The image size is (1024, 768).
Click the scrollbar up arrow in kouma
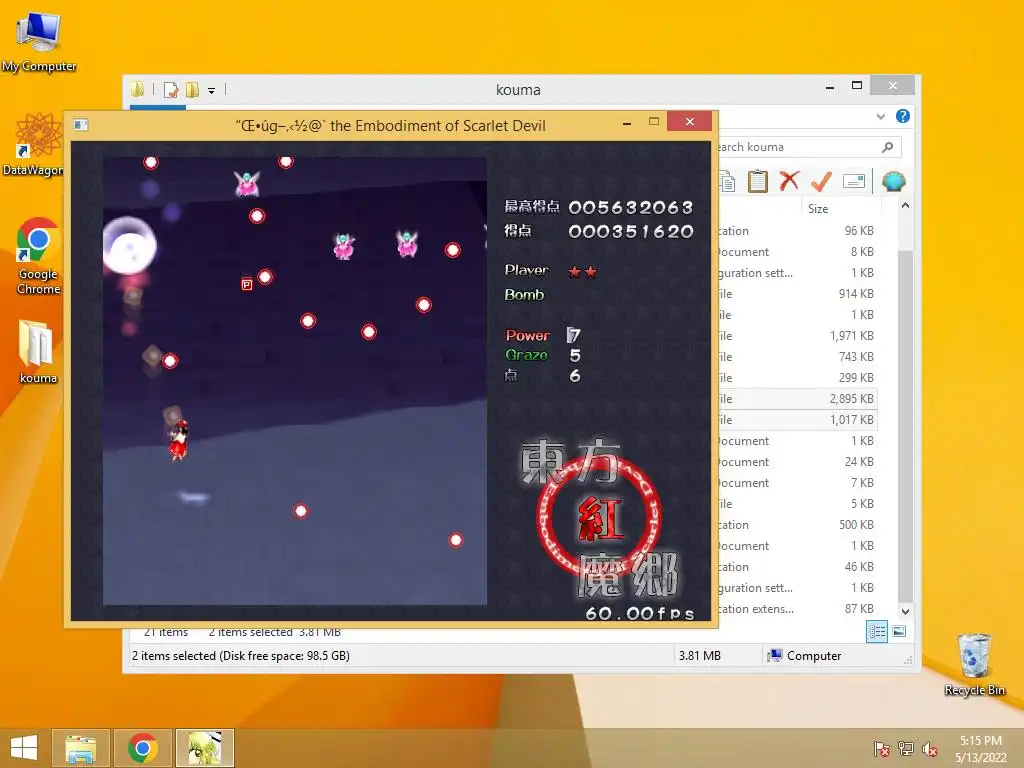[905, 206]
